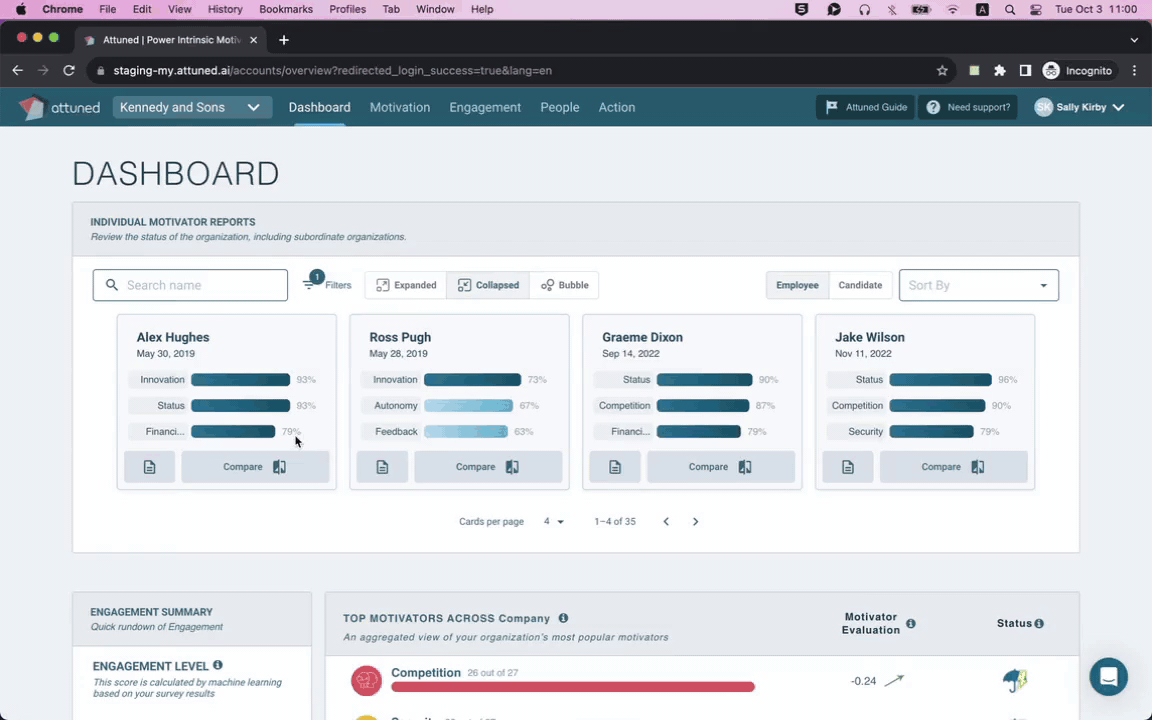Compare Graeme Dixon
The height and width of the screenshot is (720, 1152).
[721, 467]
